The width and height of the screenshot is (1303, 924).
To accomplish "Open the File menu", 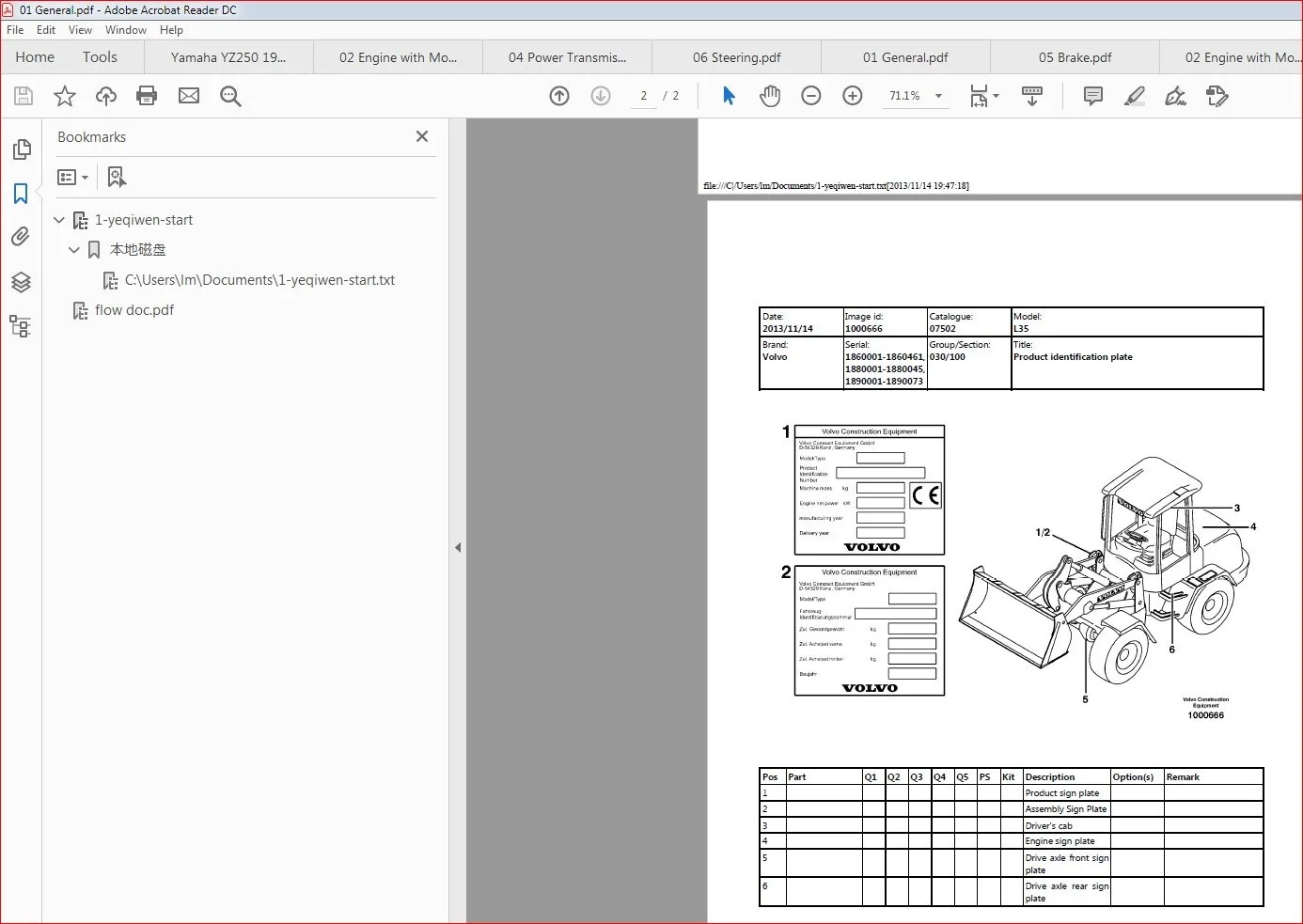I will pos(15,30).
